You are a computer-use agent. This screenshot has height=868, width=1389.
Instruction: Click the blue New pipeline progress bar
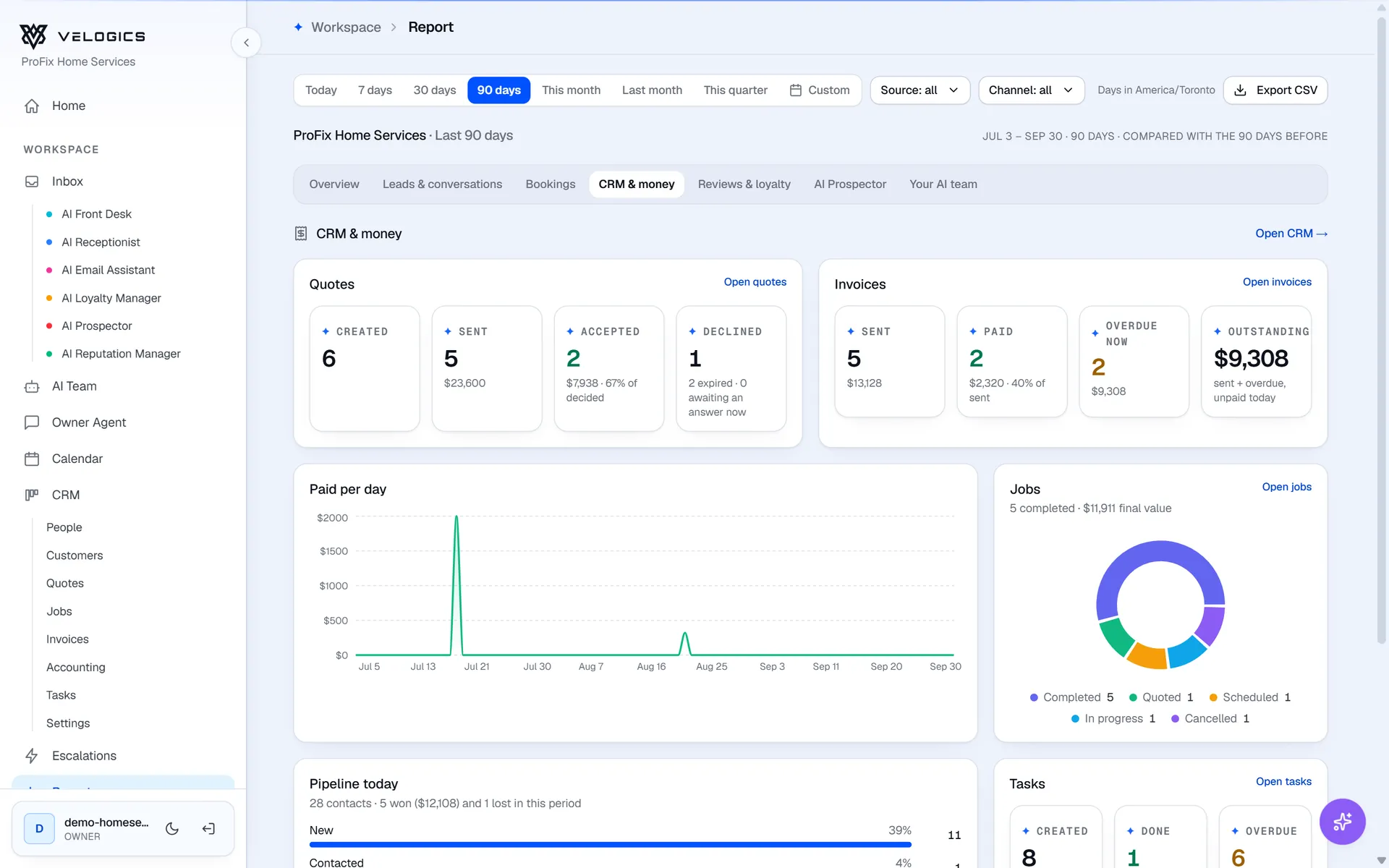click(611, 845)
